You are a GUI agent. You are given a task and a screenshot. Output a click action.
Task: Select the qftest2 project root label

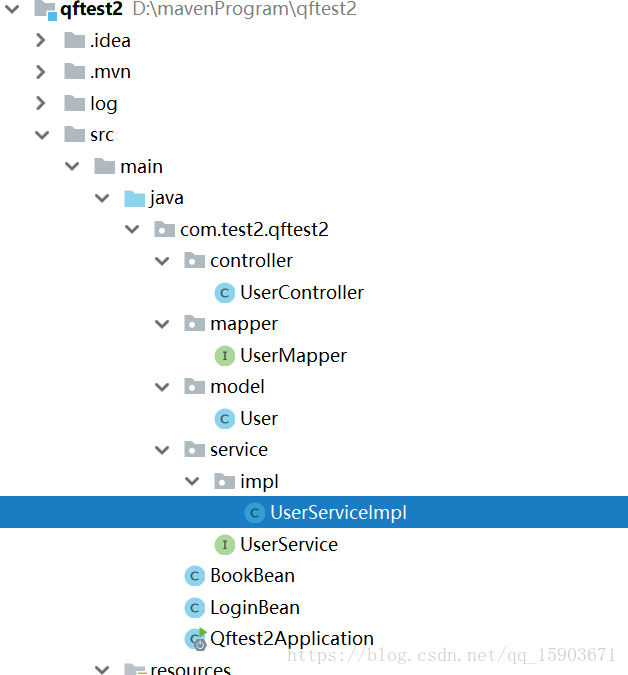[91, 9]
